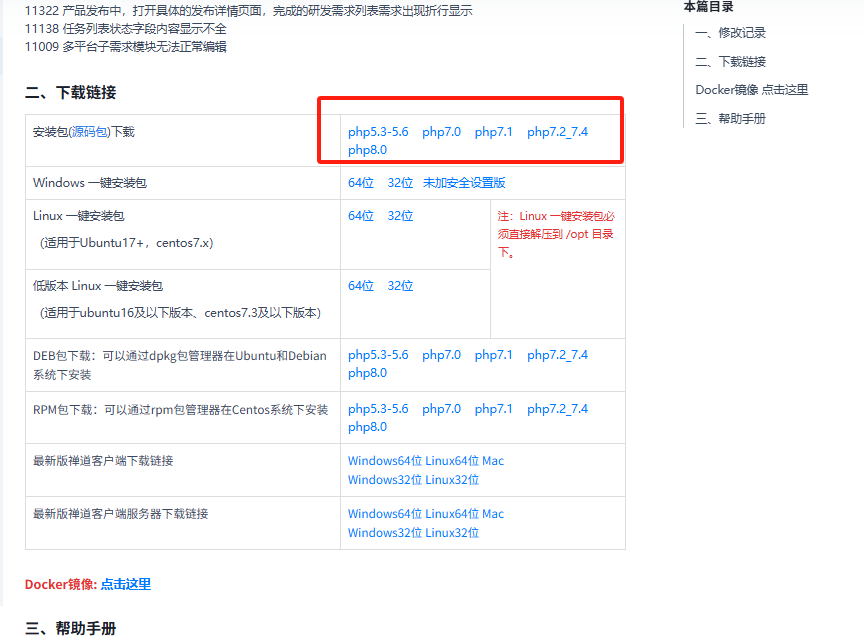Download Windows32位 禅道客户端 client
Image resolution: width=864 pixels, height=640 pixels.
[x=385, y=480]
